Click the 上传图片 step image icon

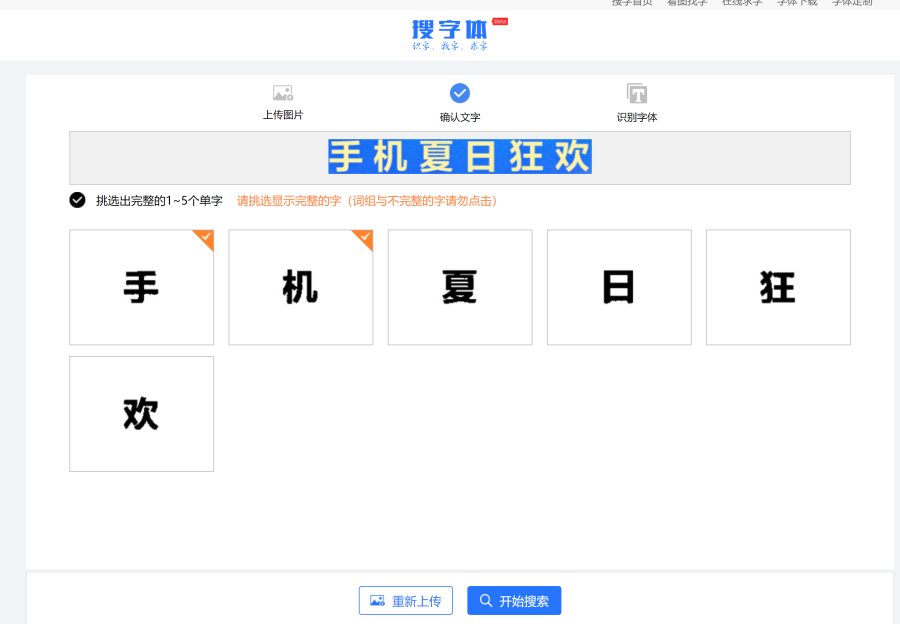pos(283,93)
